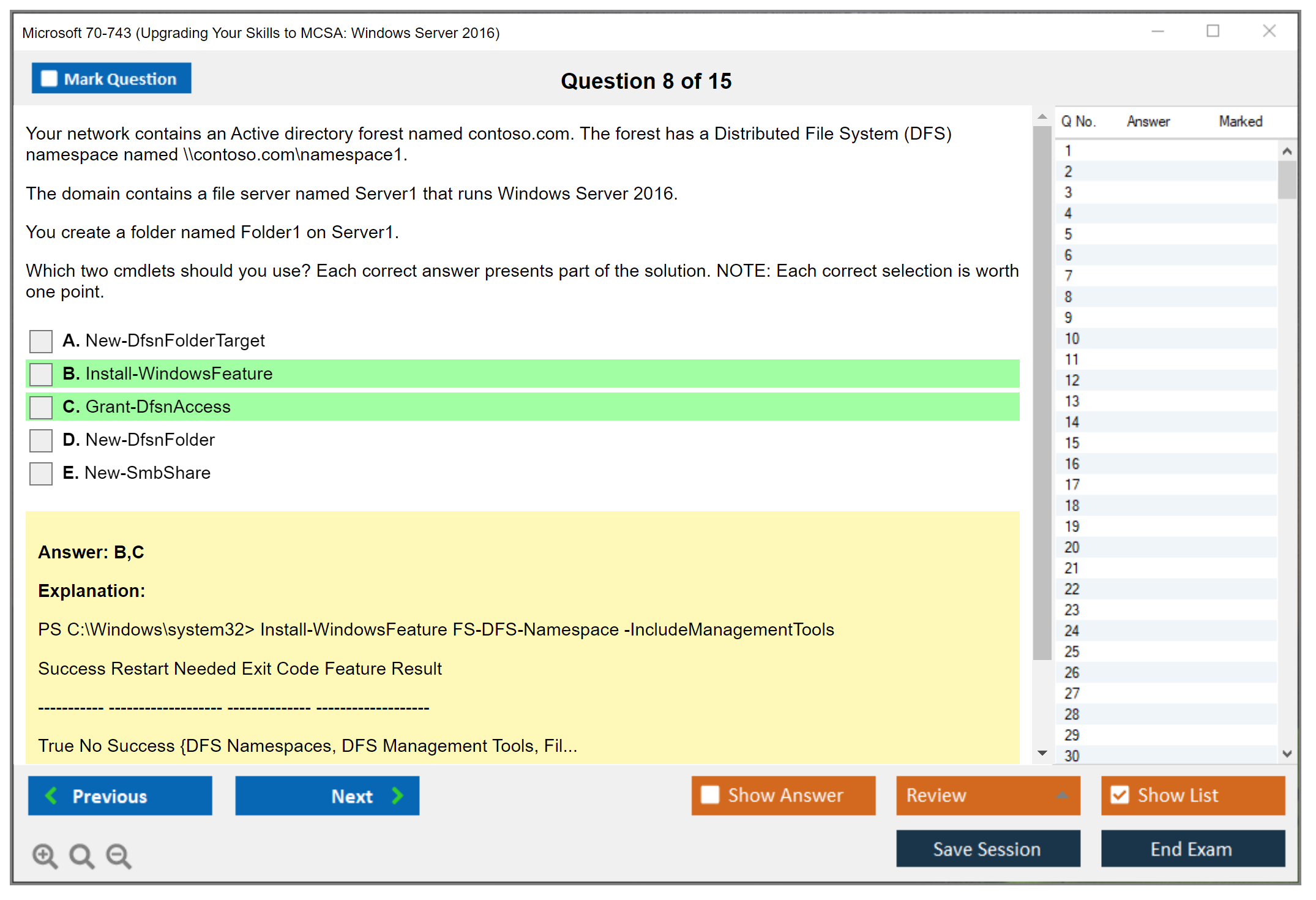This screenshot has width=1316, height=900.
Task: Click the End Exam button
Action: click(x=1192, y=849)
